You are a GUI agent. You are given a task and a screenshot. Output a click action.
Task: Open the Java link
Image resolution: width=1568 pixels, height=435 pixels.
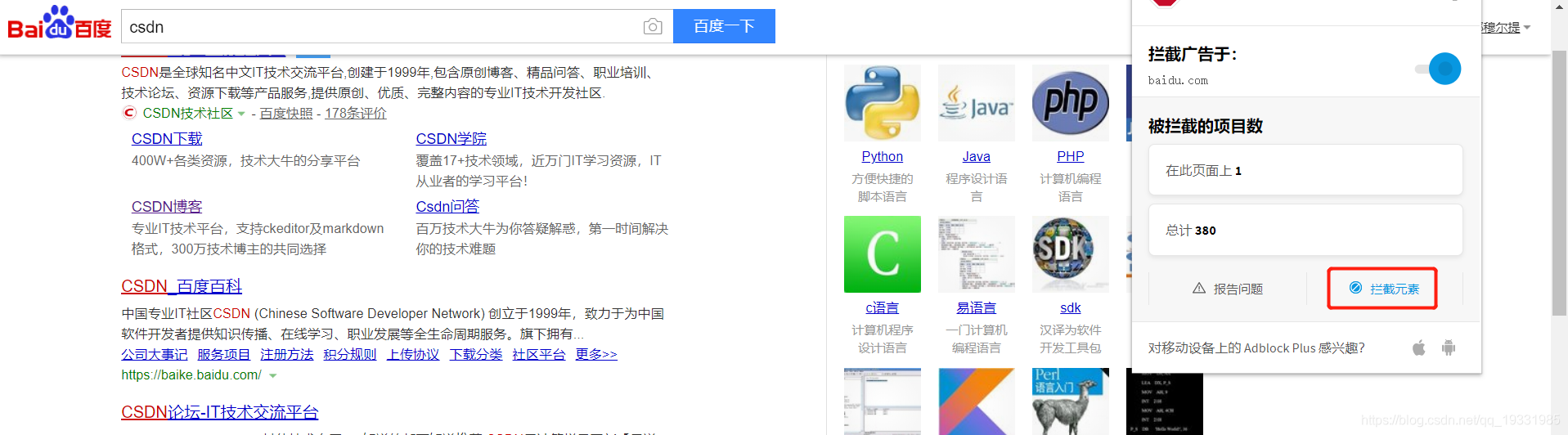point(977,156)
